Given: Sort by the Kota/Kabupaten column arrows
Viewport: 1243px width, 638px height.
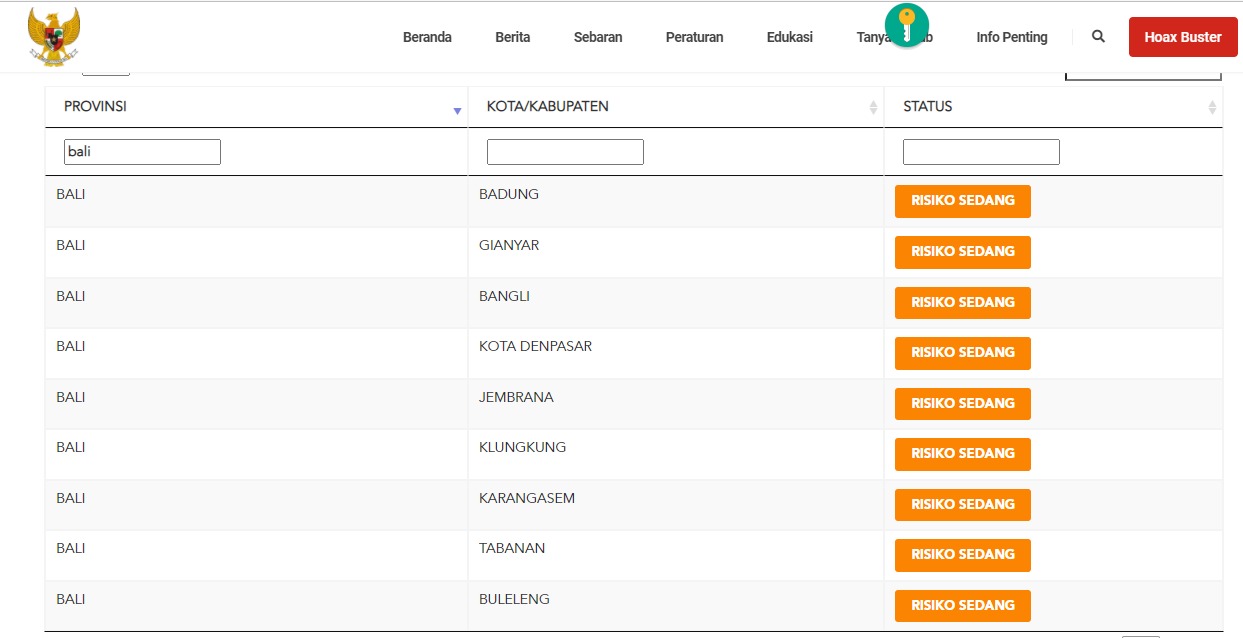Looking at the screenshot, I should 873,108.
